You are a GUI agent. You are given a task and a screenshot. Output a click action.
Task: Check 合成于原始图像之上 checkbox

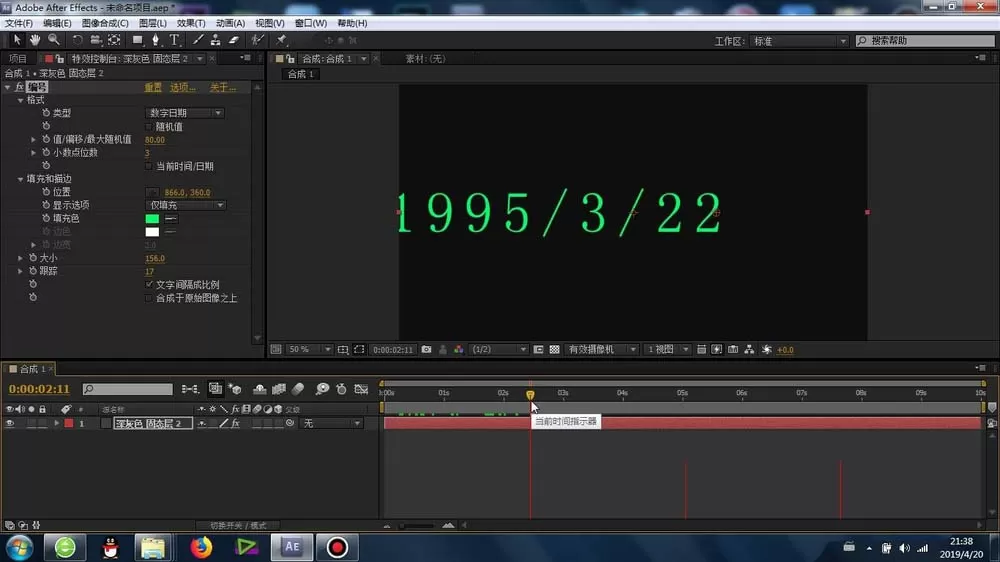point(149,298)
